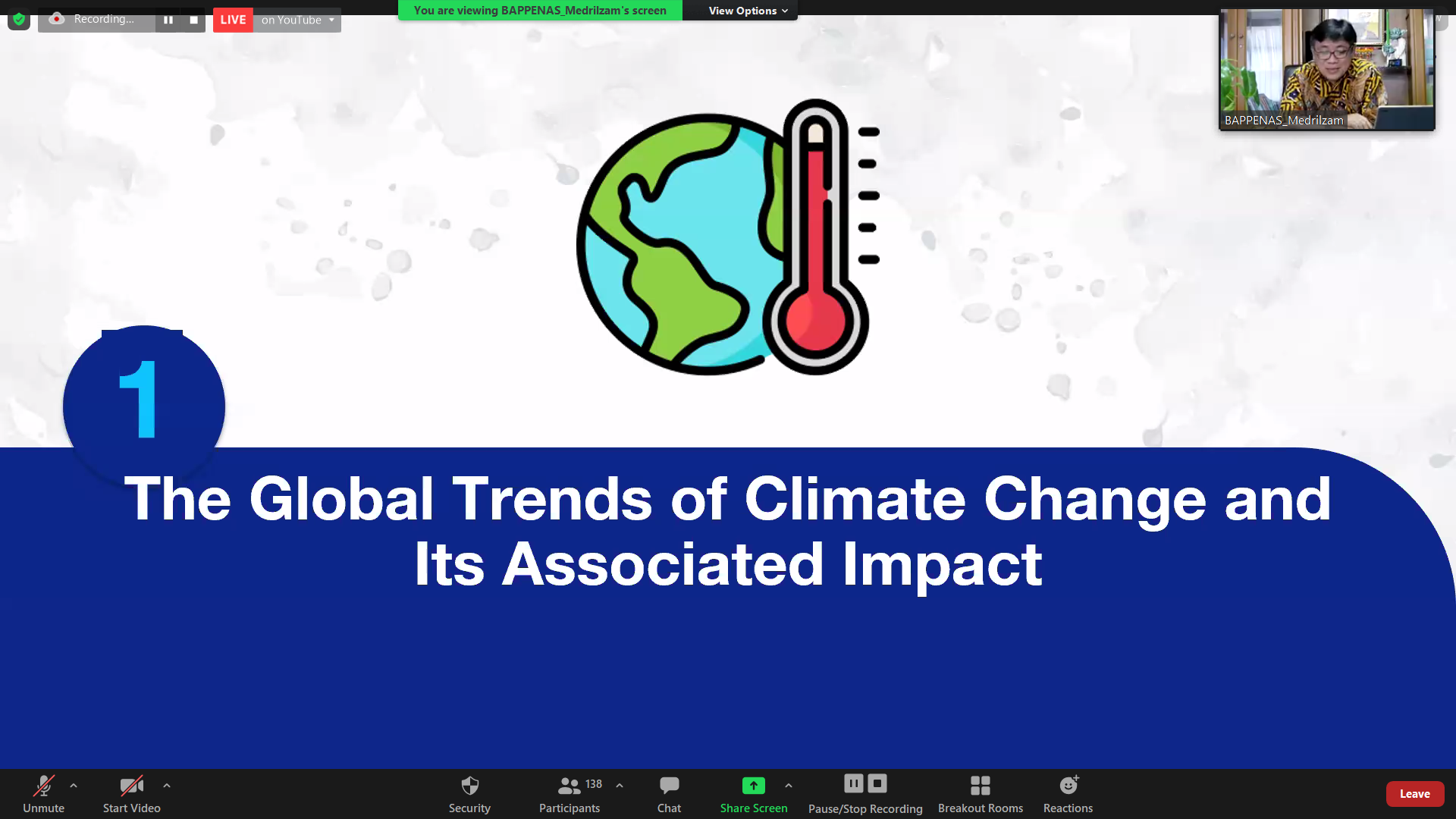Pause recording from the top-left indicator
The image size is (1456, 819).
point(168,20)
